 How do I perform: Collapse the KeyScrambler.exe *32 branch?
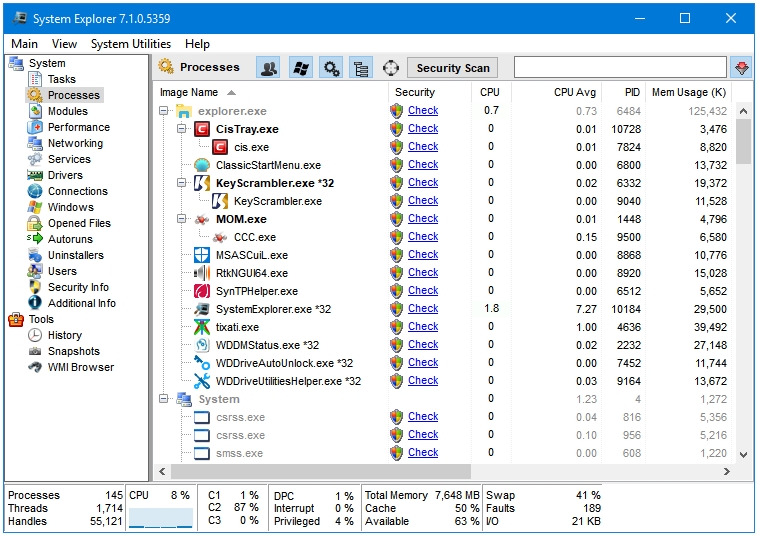pyautogui.click(x=182, y=183)
